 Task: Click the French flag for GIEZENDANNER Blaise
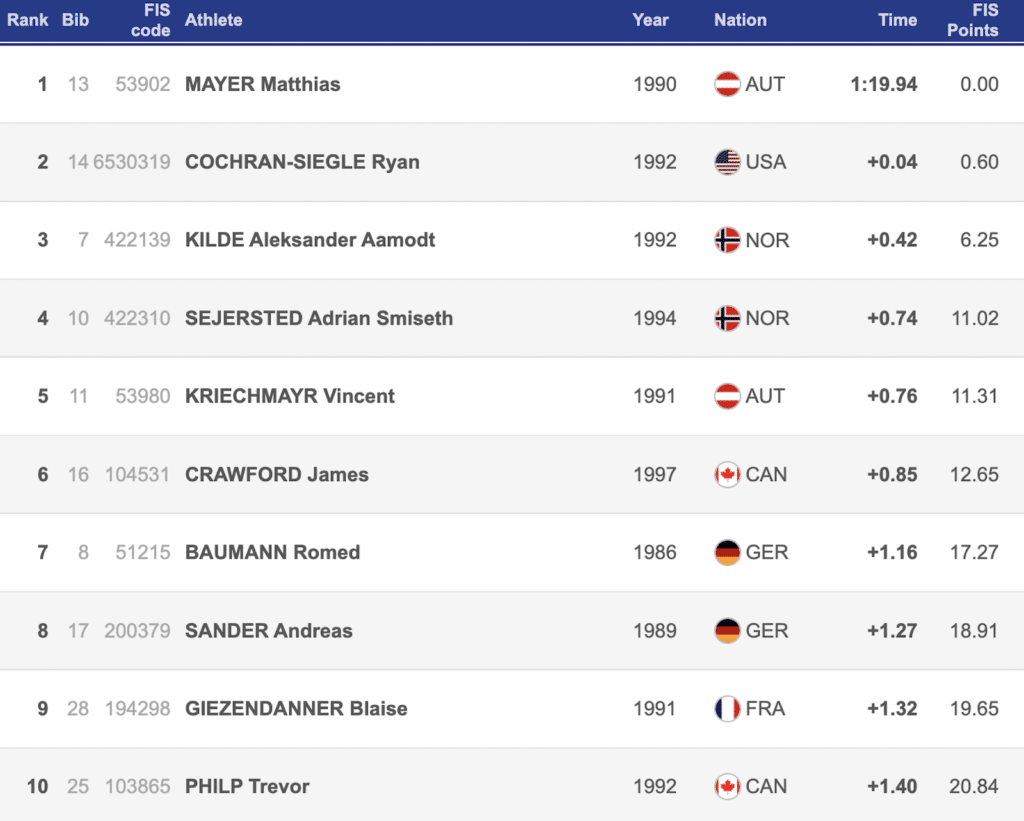[x=727, y=708]
